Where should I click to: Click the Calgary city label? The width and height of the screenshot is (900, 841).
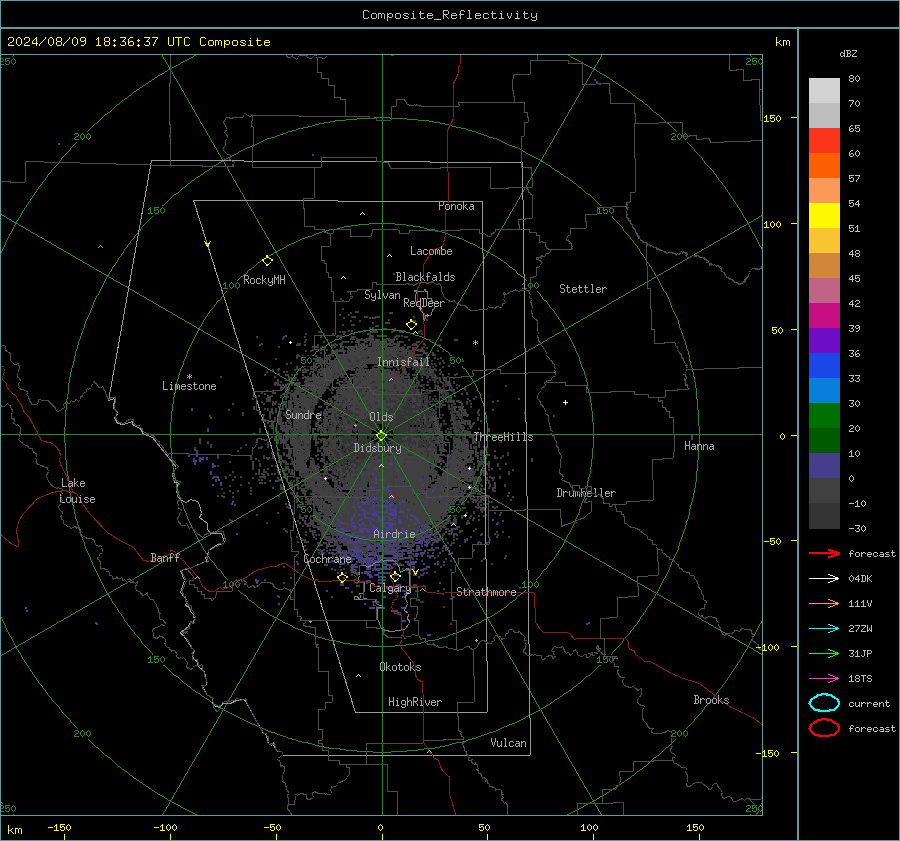click(x=390, y=588)
